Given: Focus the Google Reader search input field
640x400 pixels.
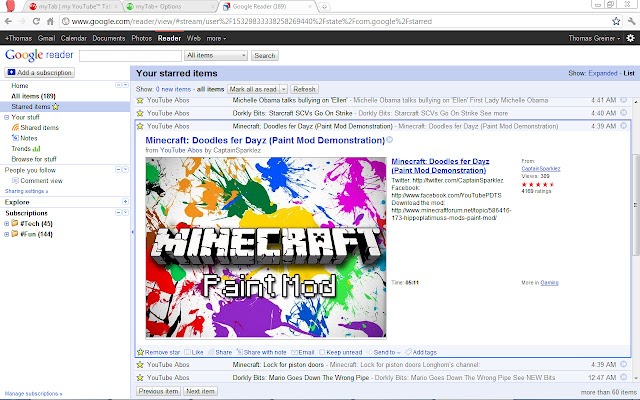Looking at the screenshot, I should [130, 56].
